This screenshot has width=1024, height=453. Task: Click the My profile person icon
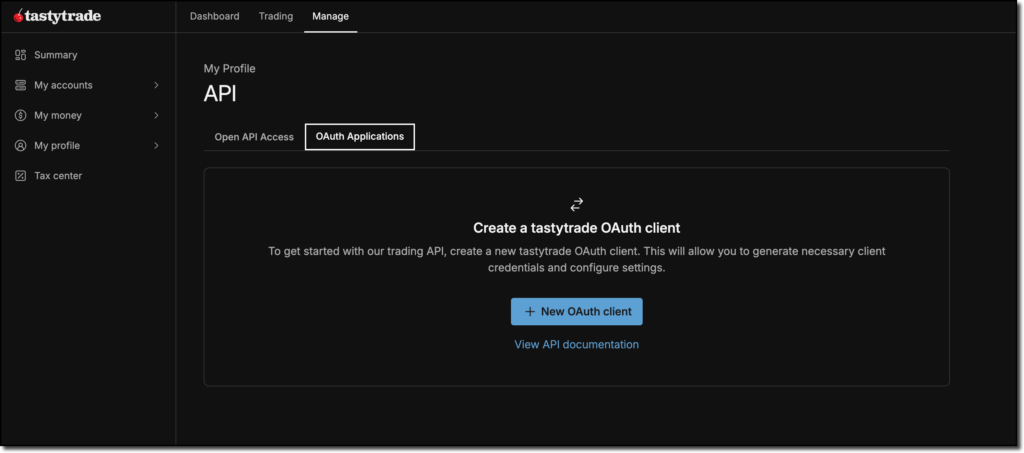[20, 145]
